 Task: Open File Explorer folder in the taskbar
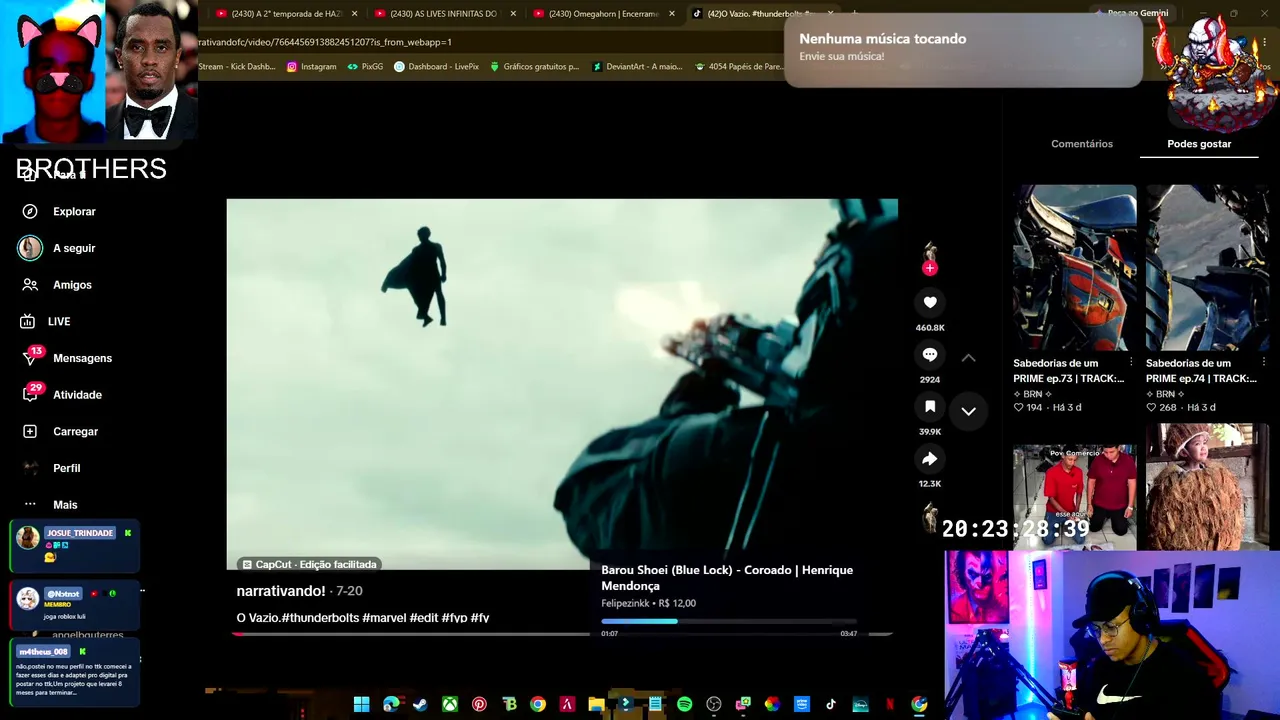pyautogui.click(x=596, y=704)
